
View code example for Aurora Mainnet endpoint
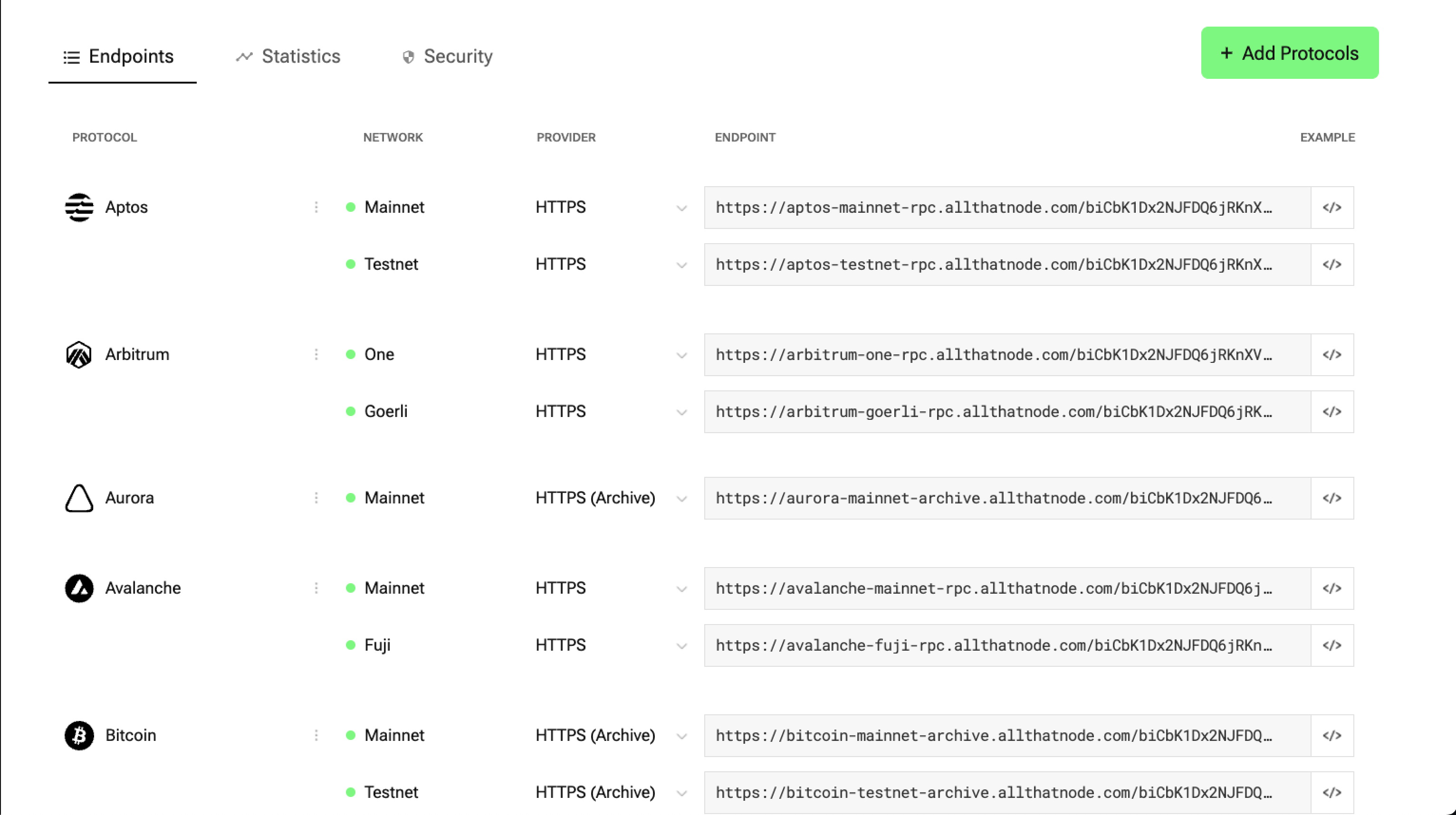(x=1332, y=498)
